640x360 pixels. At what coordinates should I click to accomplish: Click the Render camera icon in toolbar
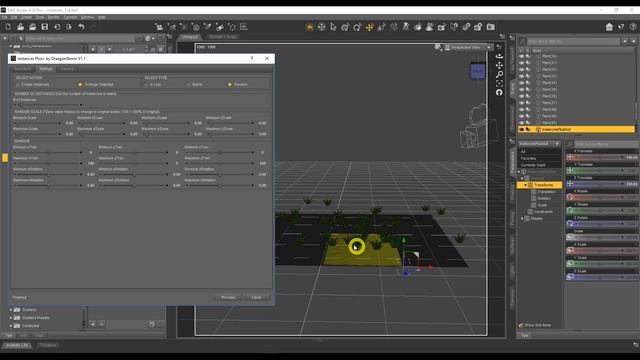tap(491, 27)
